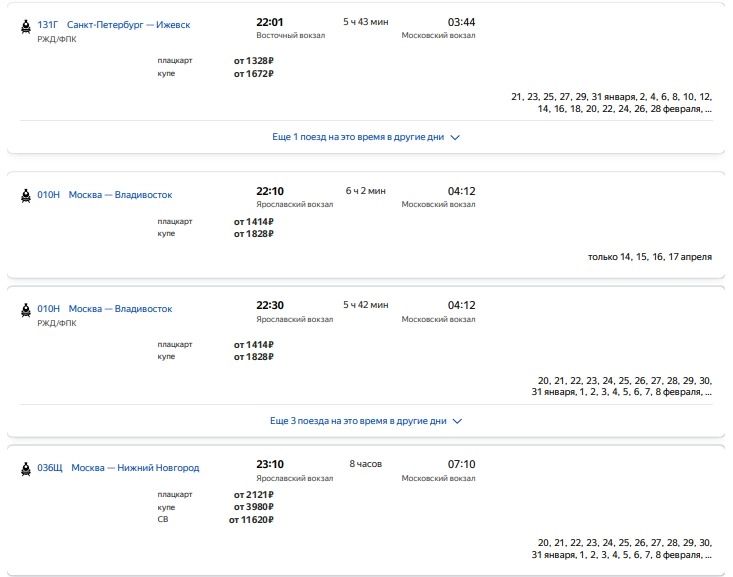The width and height of the screenshot is (733, 577).
Task: Open the Москва — Нижний Новгород route
Action: [135, 468]
